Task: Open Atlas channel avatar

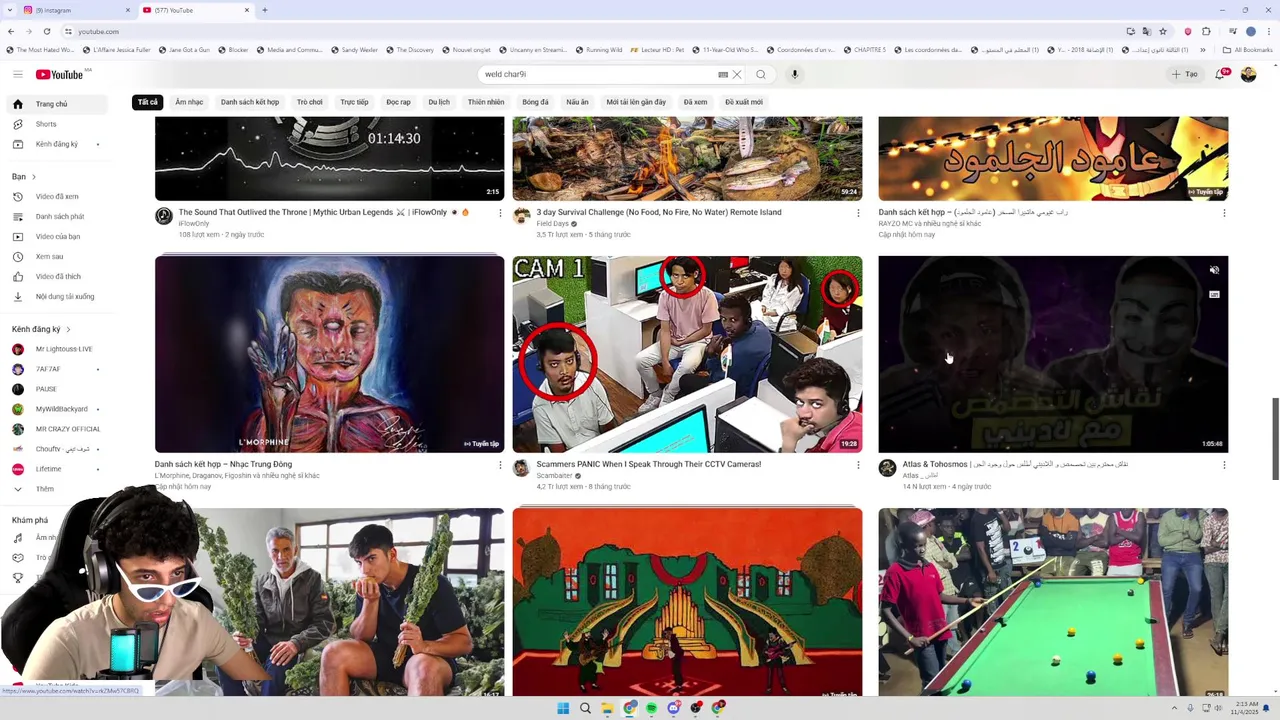Action: (887, 468)
